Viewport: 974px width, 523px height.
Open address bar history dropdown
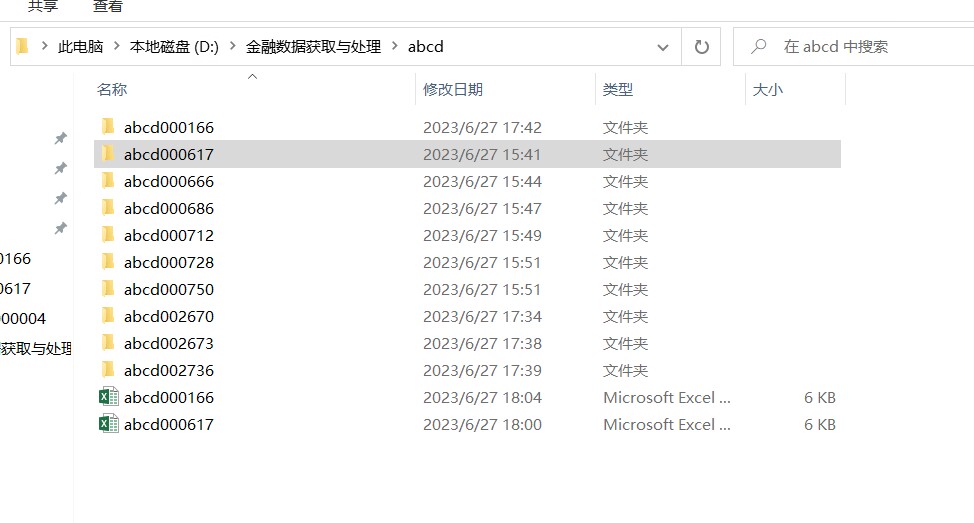[663, 47]
